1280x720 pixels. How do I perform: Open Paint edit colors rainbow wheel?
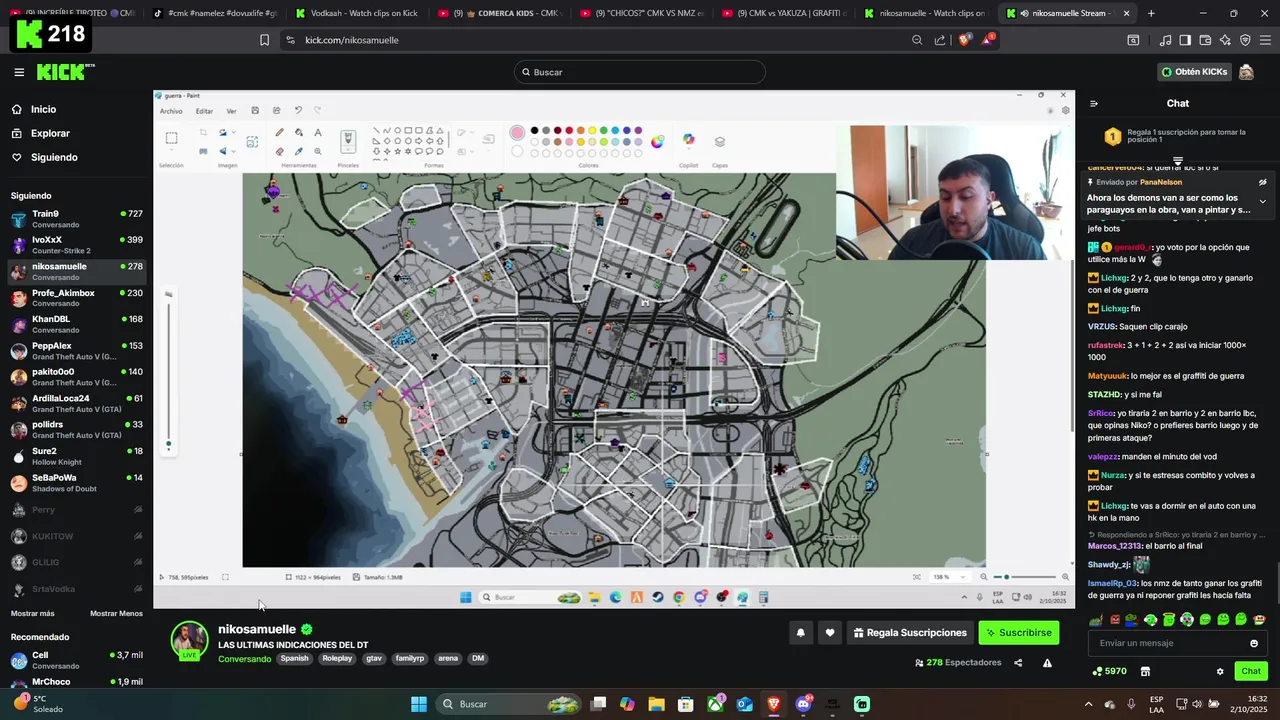657,141
